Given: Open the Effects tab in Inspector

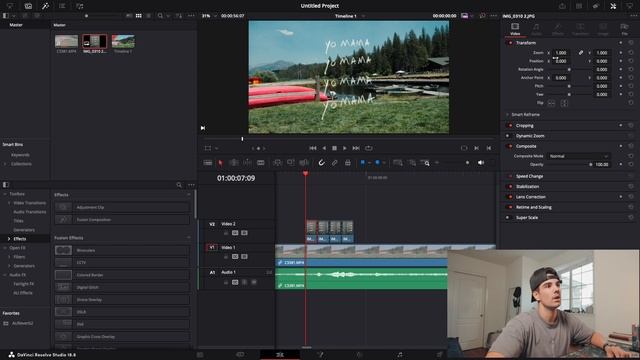Looking at the screenshot, I should pos(558,29).
